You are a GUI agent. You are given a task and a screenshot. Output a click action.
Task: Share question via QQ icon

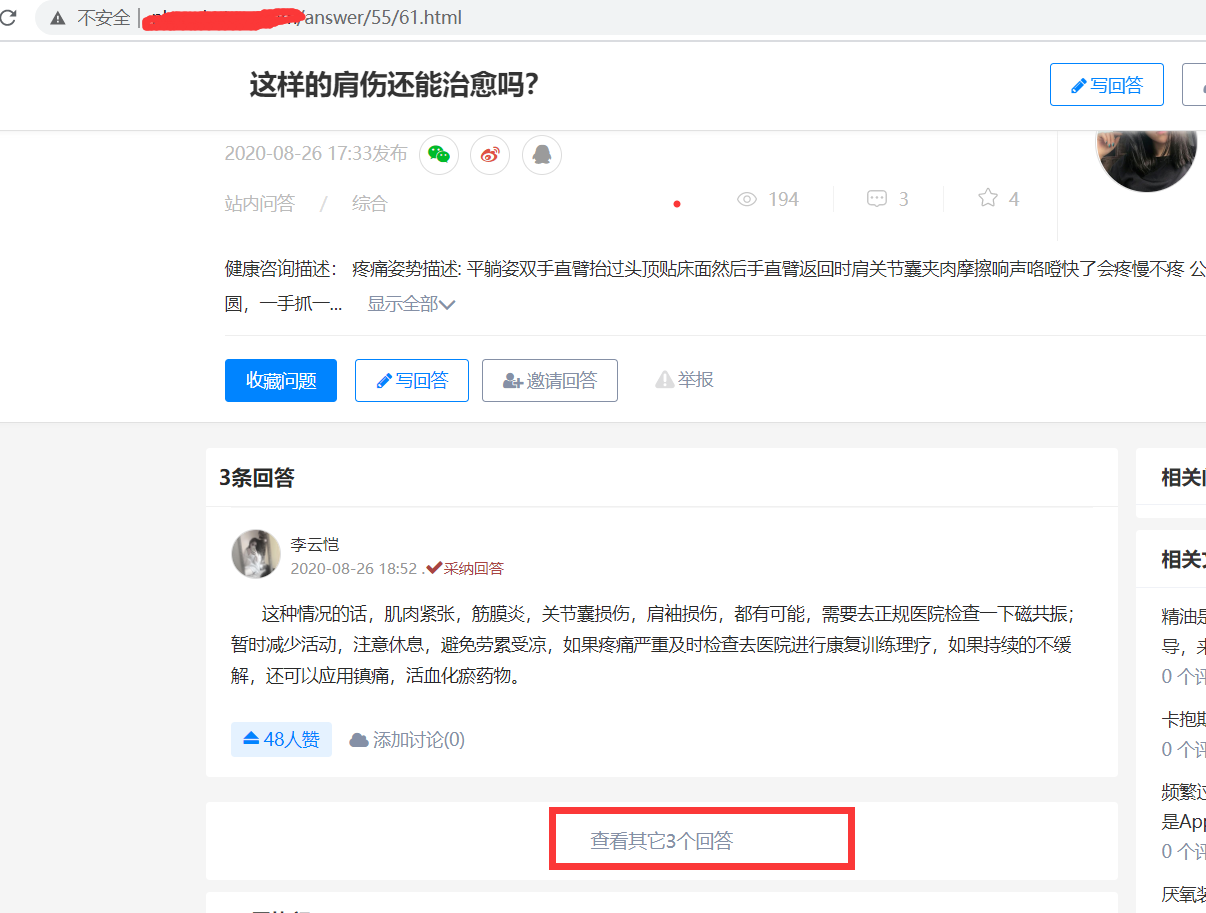(x=542, y=154)
